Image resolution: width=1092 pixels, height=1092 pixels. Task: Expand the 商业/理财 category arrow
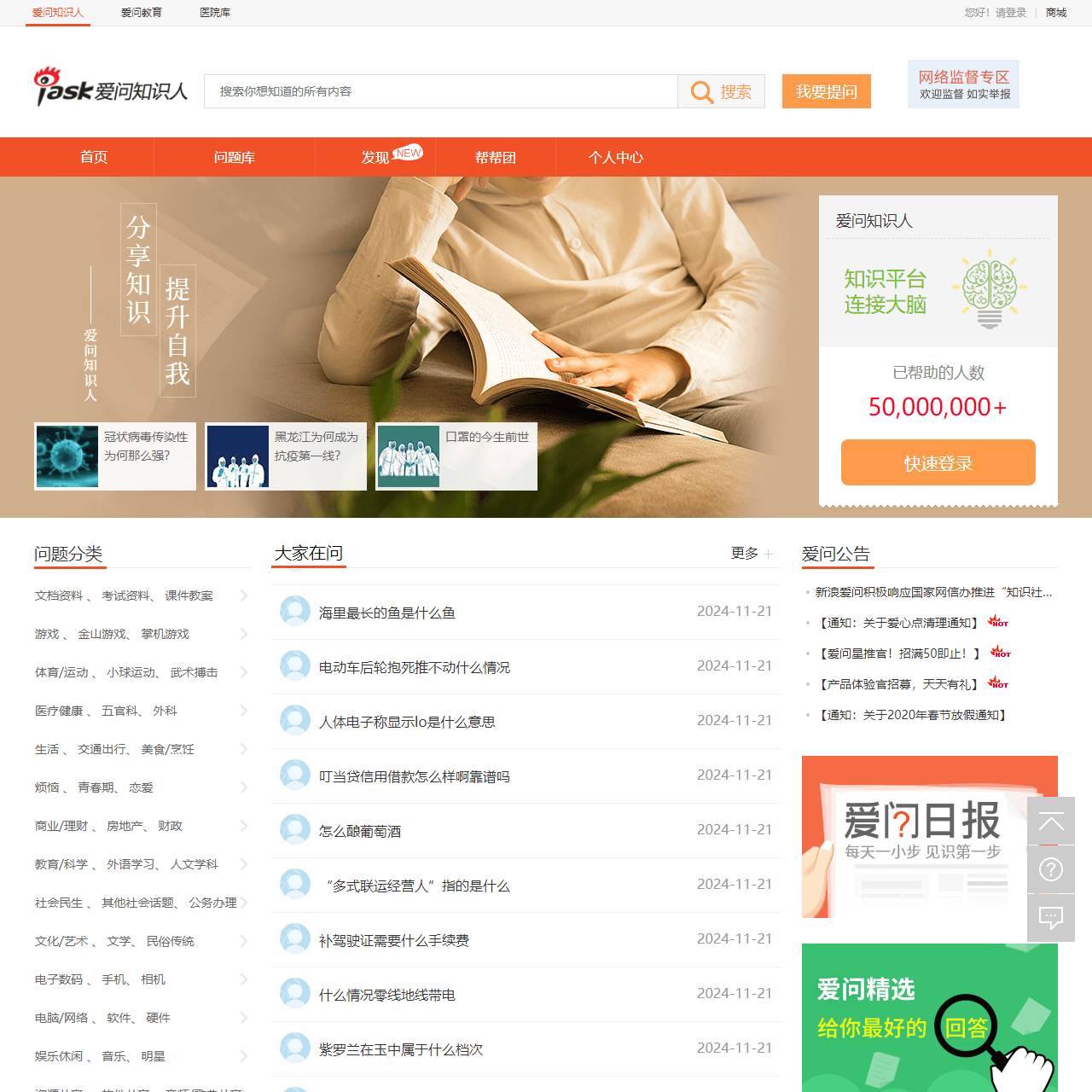coord(244,826)
